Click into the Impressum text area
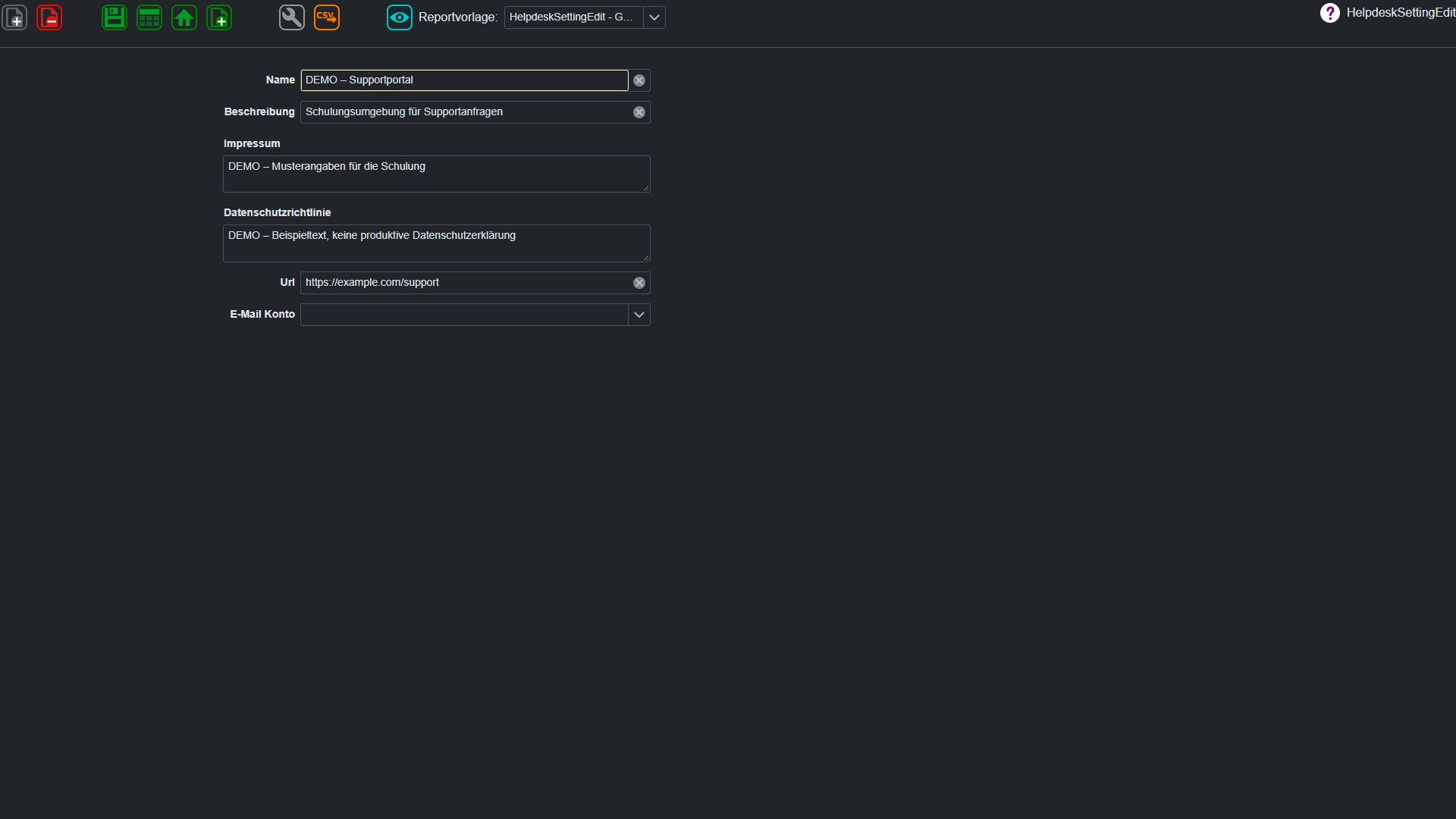This screenshot has width=1456, height=819. point(437,174)
